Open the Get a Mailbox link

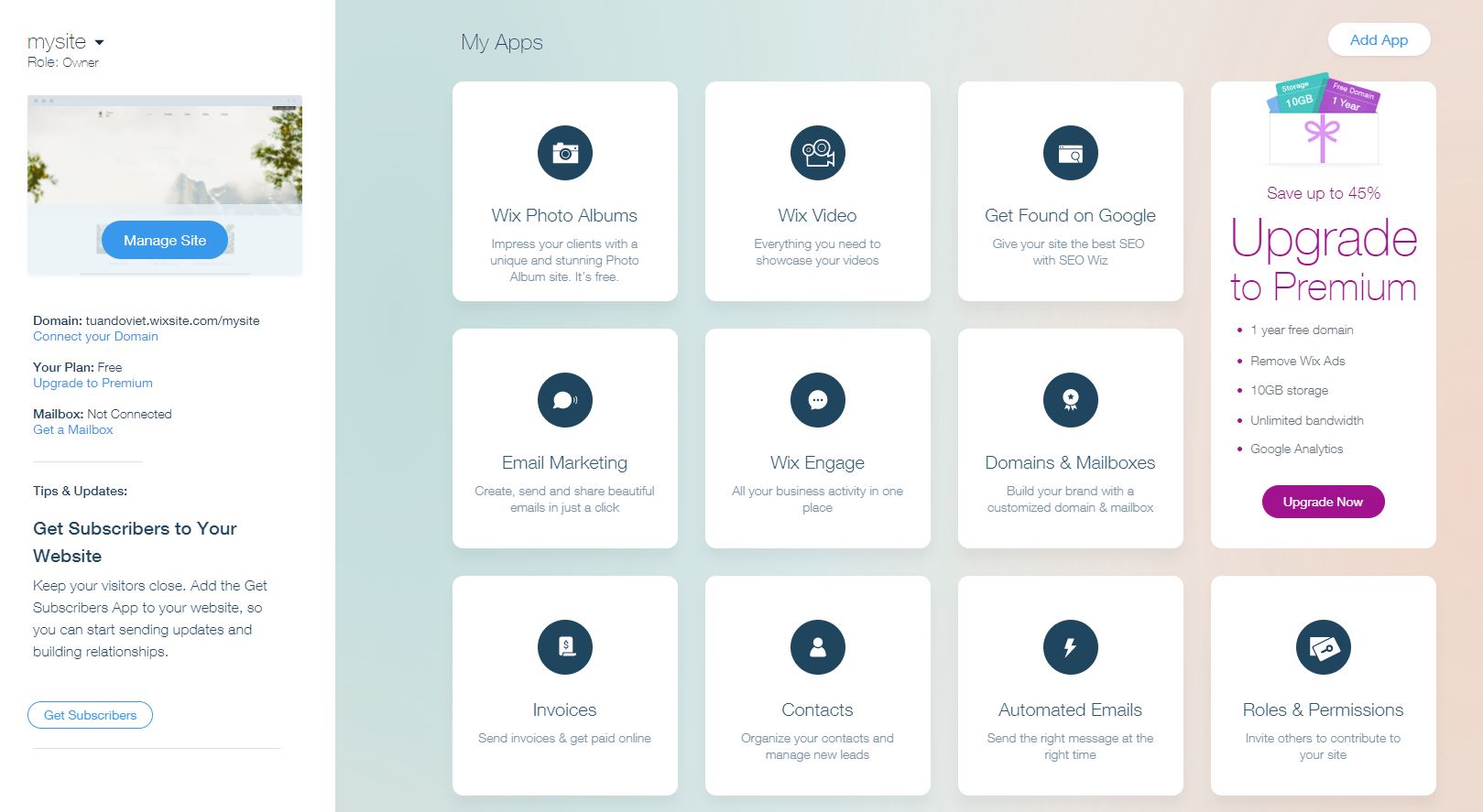pyautogui.click(x=73, y=429)
